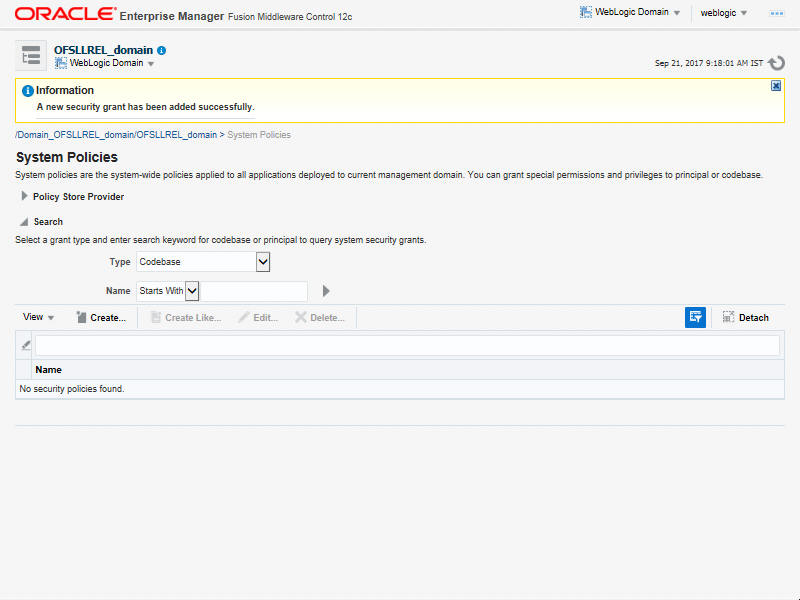Open the View menu in table toolbar
Screen dimensions: 800x600
pos(38,317)
